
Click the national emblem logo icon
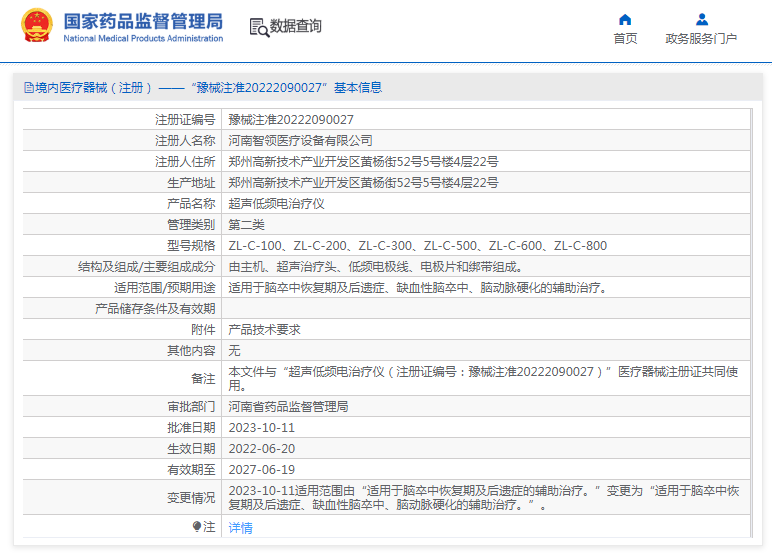pos(37,25)
